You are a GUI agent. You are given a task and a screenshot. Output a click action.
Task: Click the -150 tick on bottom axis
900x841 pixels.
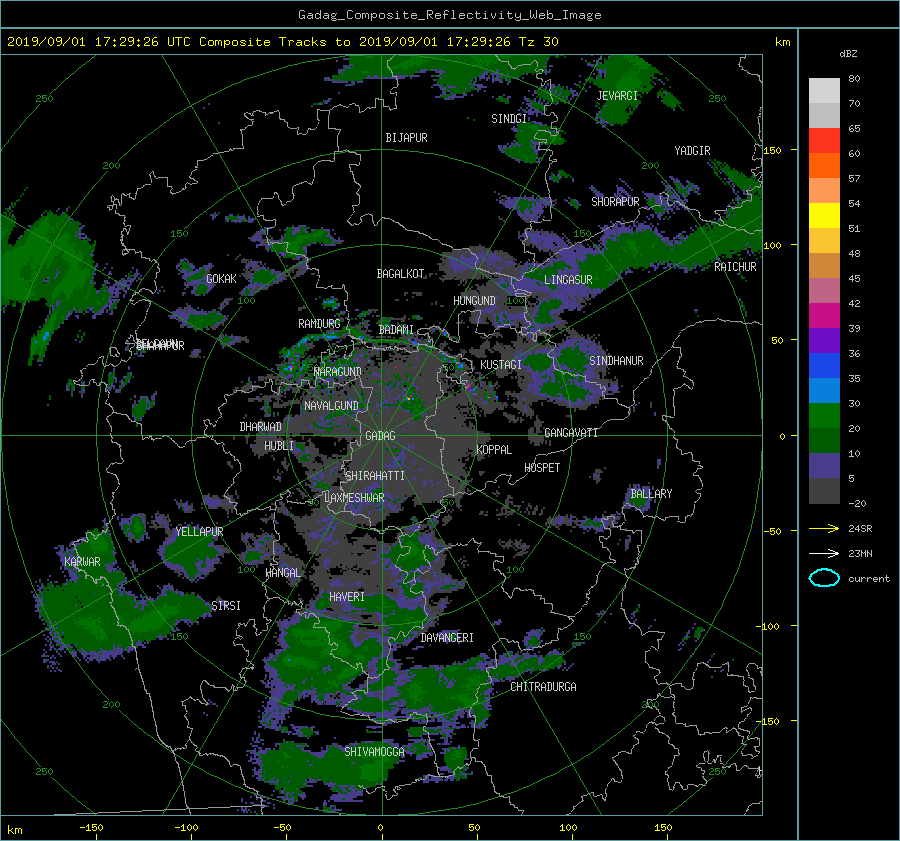[x=91, y=828]
